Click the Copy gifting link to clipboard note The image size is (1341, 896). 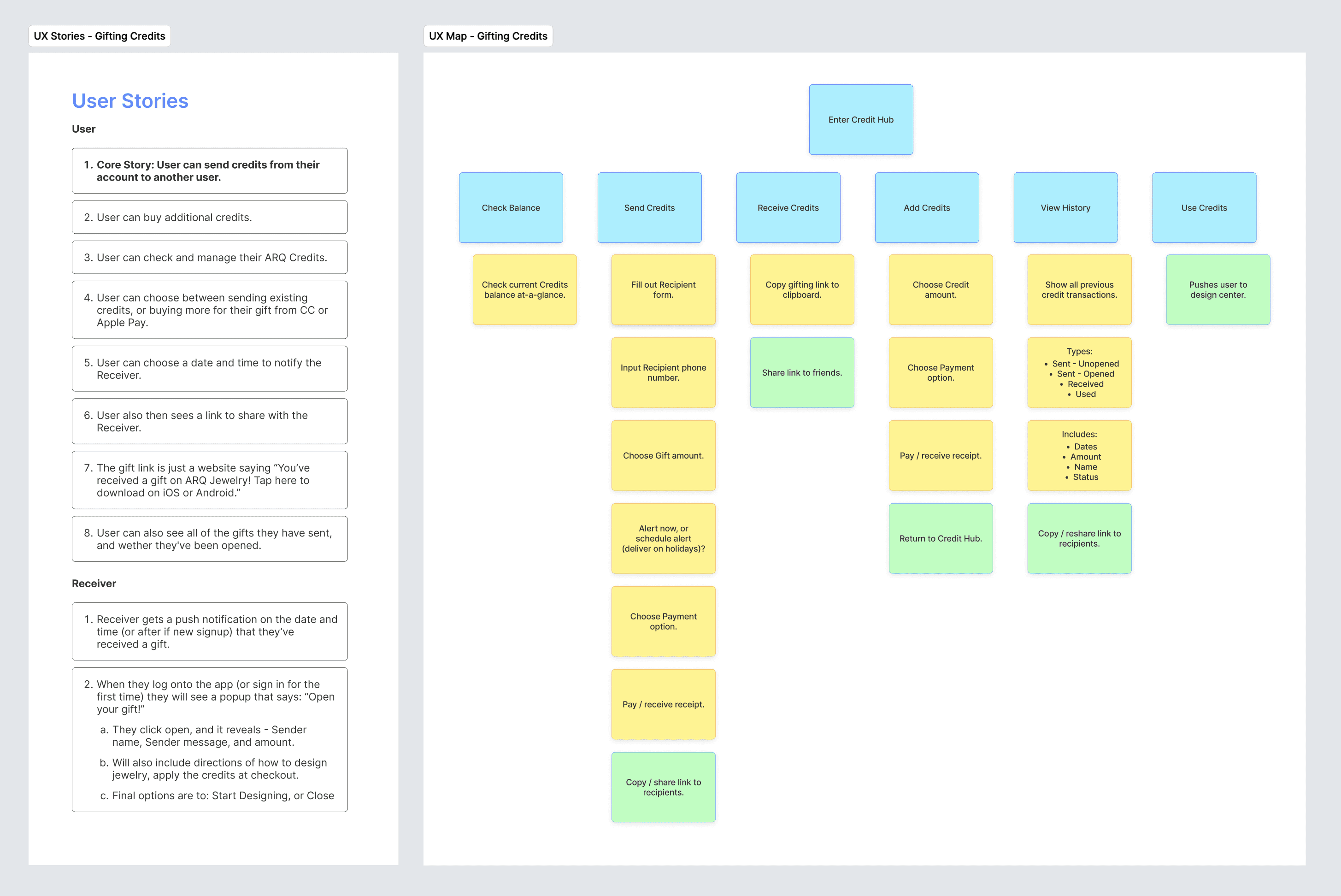[802, 290]
